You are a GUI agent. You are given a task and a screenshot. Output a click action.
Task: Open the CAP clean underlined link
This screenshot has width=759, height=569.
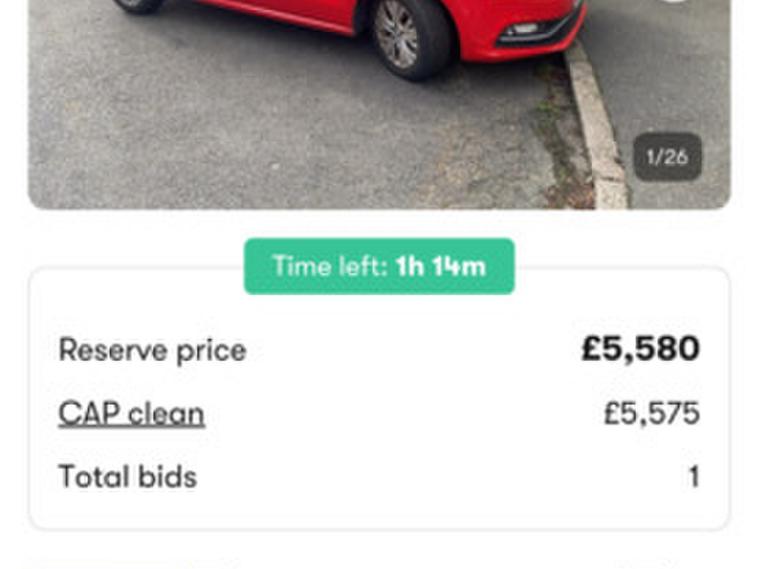(131, 414)
